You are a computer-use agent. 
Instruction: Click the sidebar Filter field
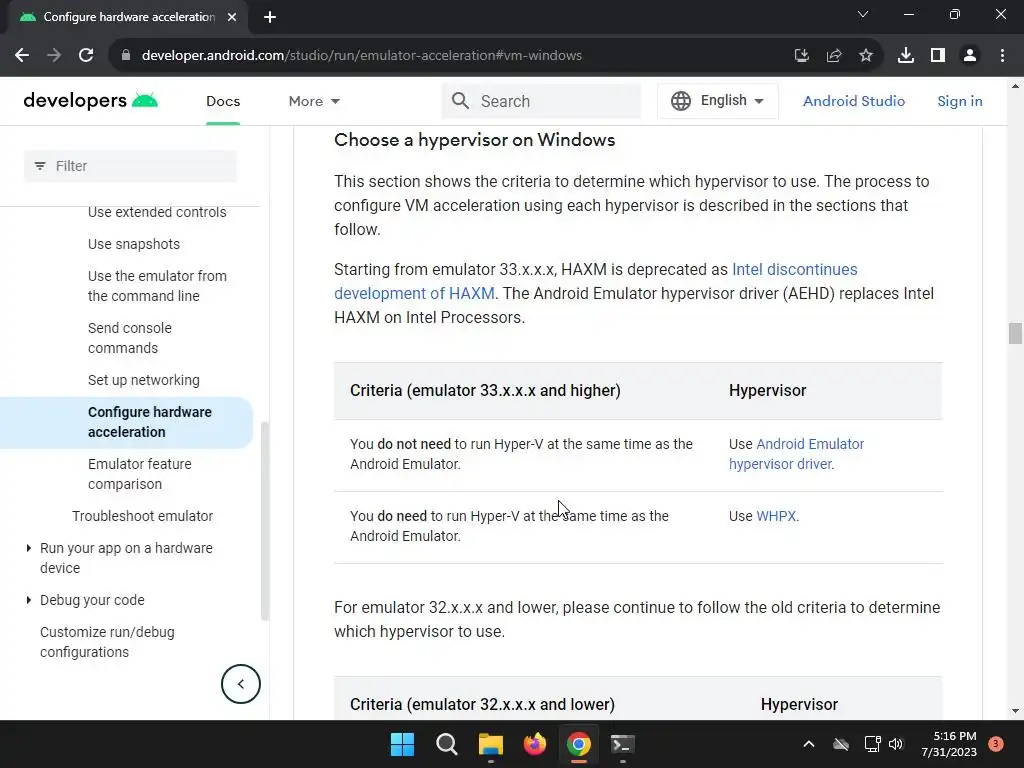130,166
